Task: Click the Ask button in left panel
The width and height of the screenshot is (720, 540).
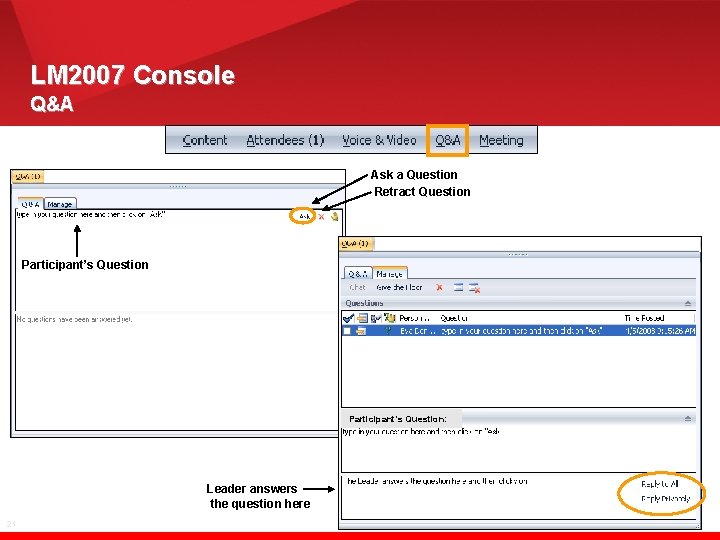Action: [x=304, y=216]
